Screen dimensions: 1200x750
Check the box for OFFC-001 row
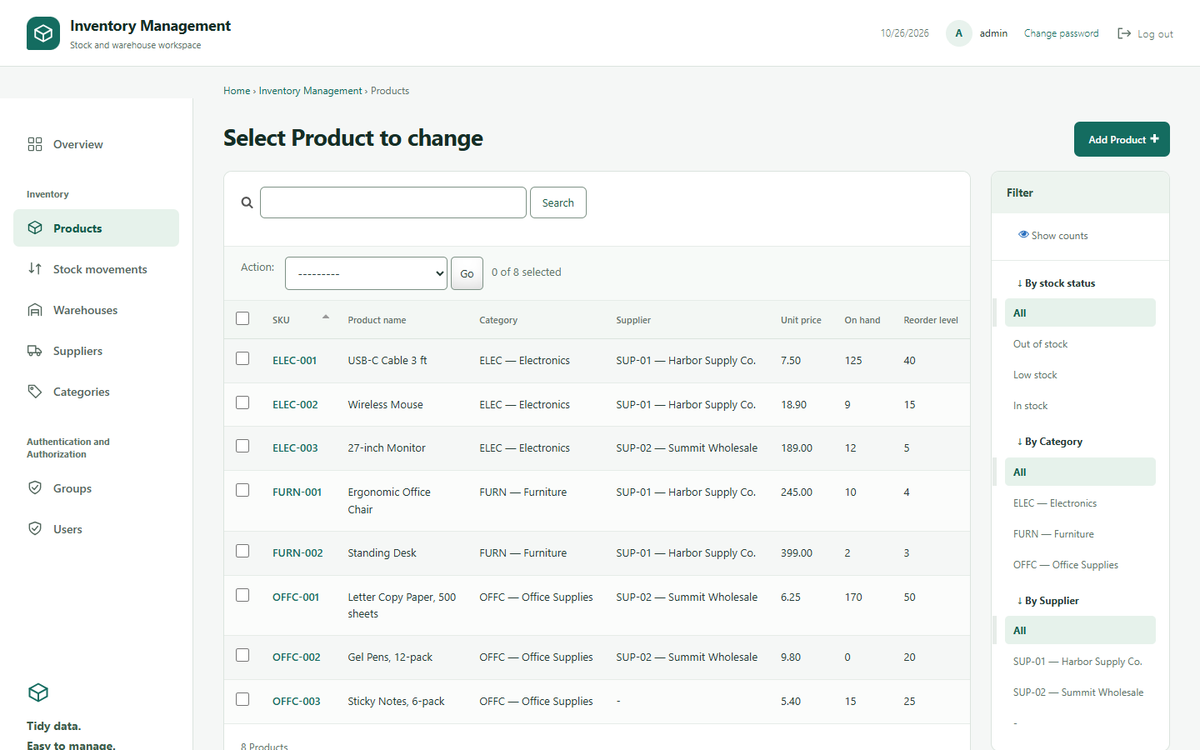click(x=242, y=595)
